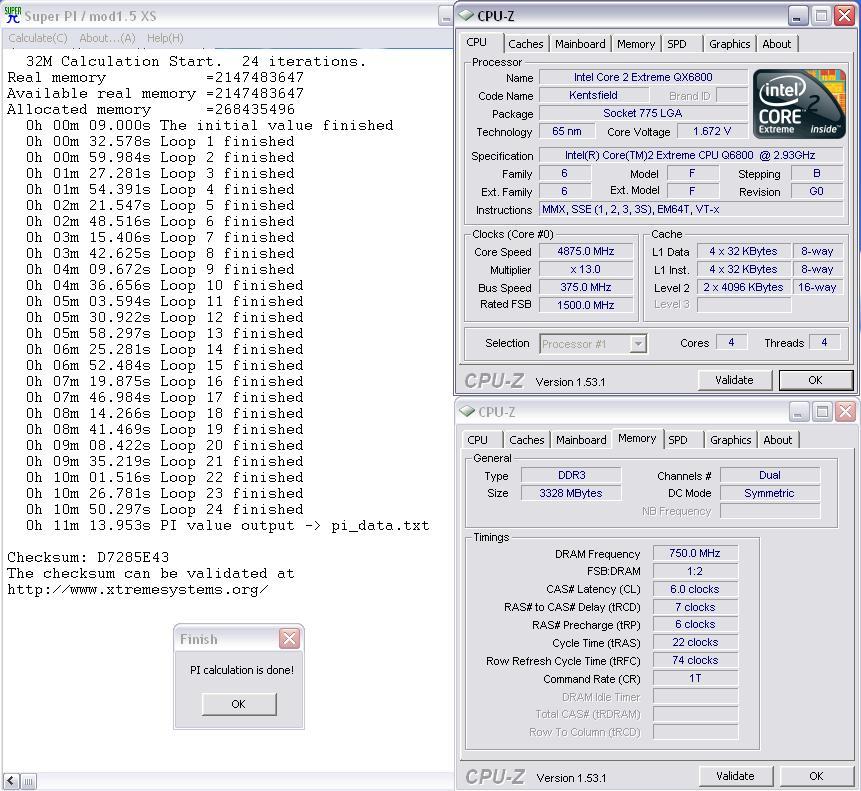861x791 pixels.
Task: Click the Cores value 4
Action: 731,342
